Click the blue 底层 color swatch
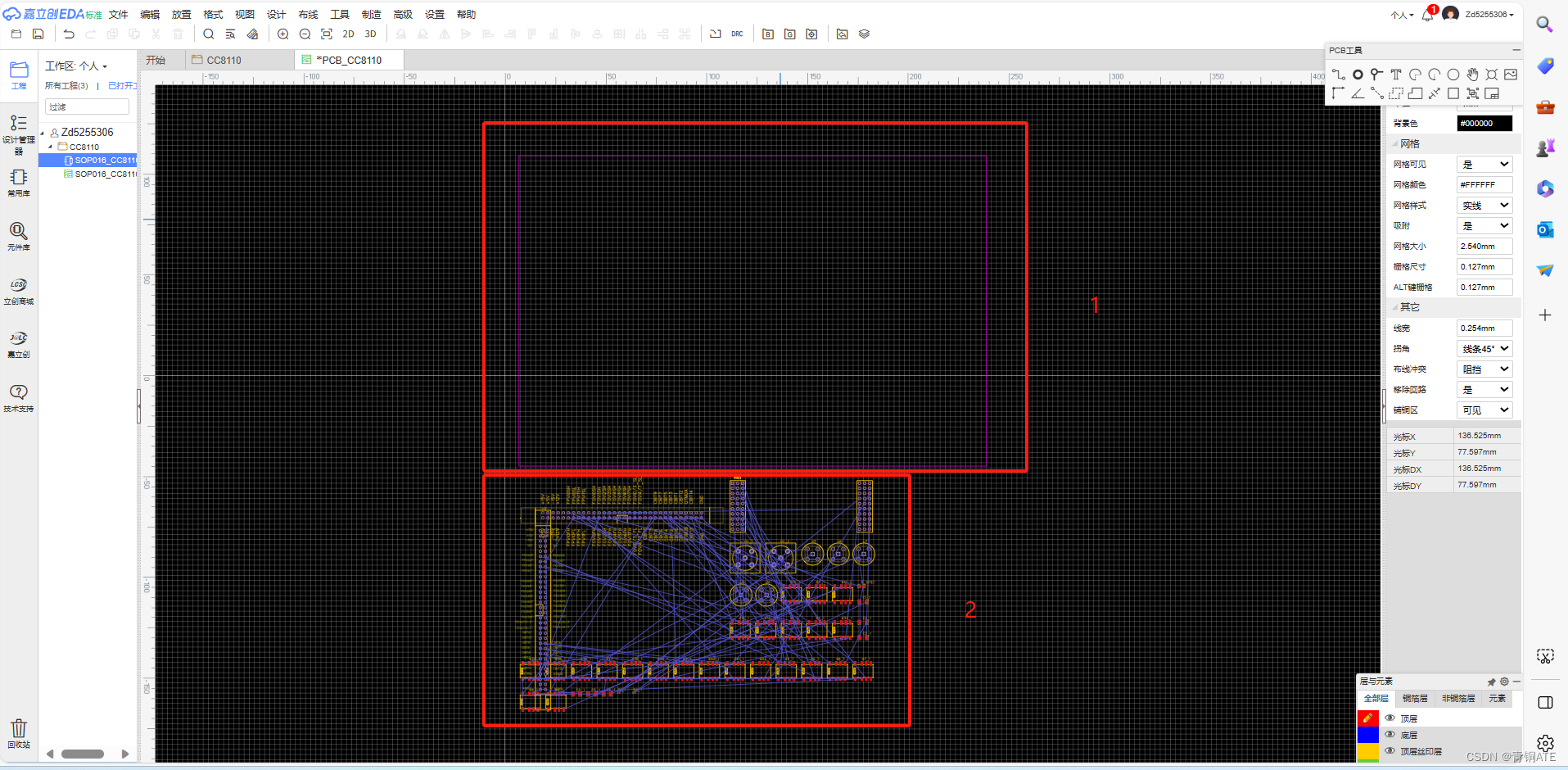 [1367, 734]
